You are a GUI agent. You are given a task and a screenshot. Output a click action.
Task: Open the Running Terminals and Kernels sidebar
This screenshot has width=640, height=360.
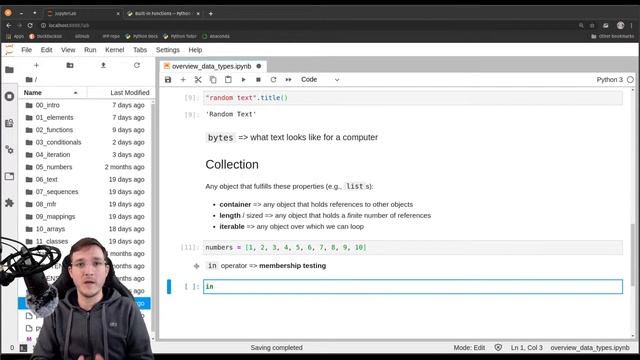[9, 96]
